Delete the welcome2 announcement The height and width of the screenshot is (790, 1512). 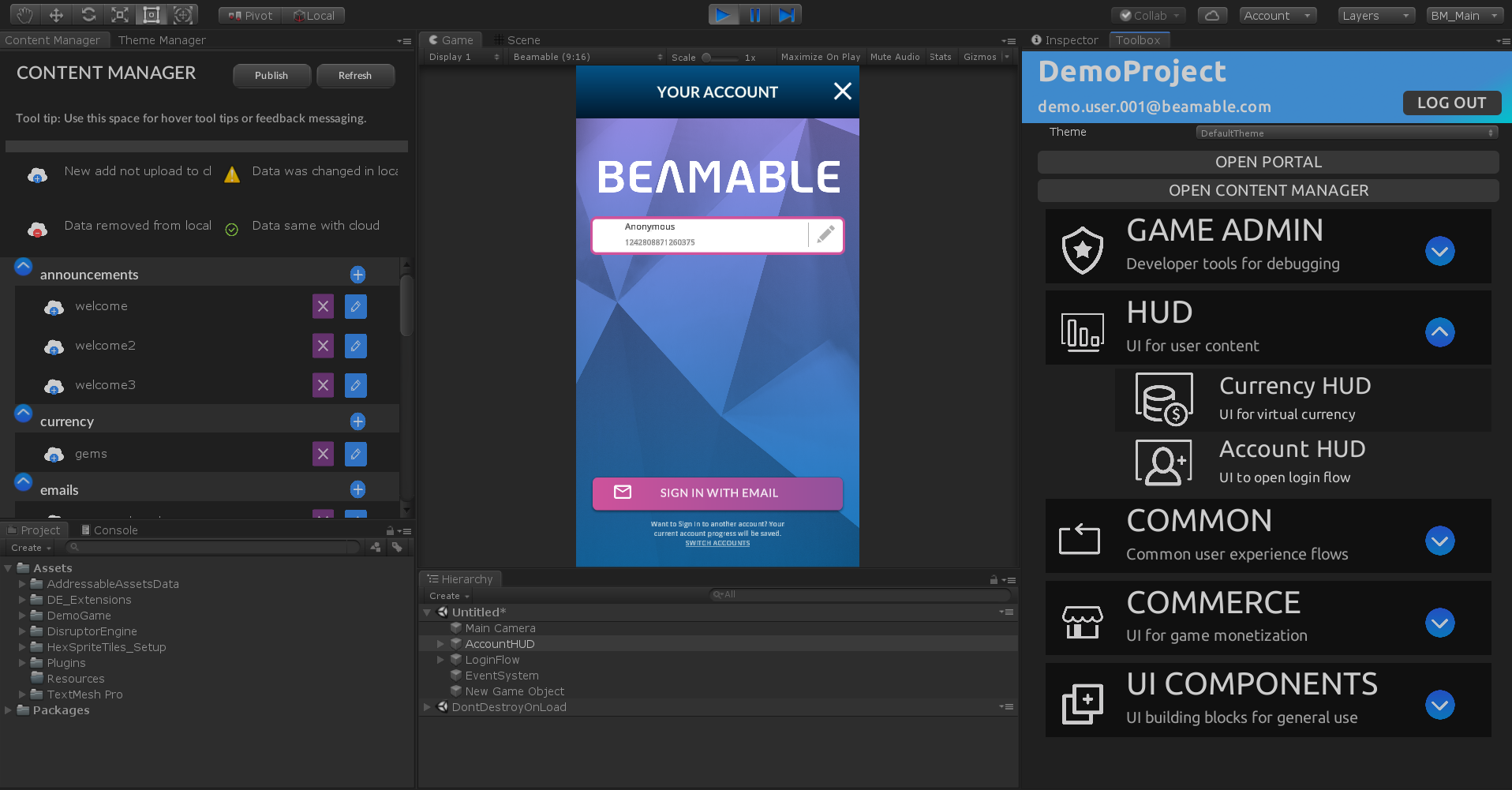click(x=323, y=346)
